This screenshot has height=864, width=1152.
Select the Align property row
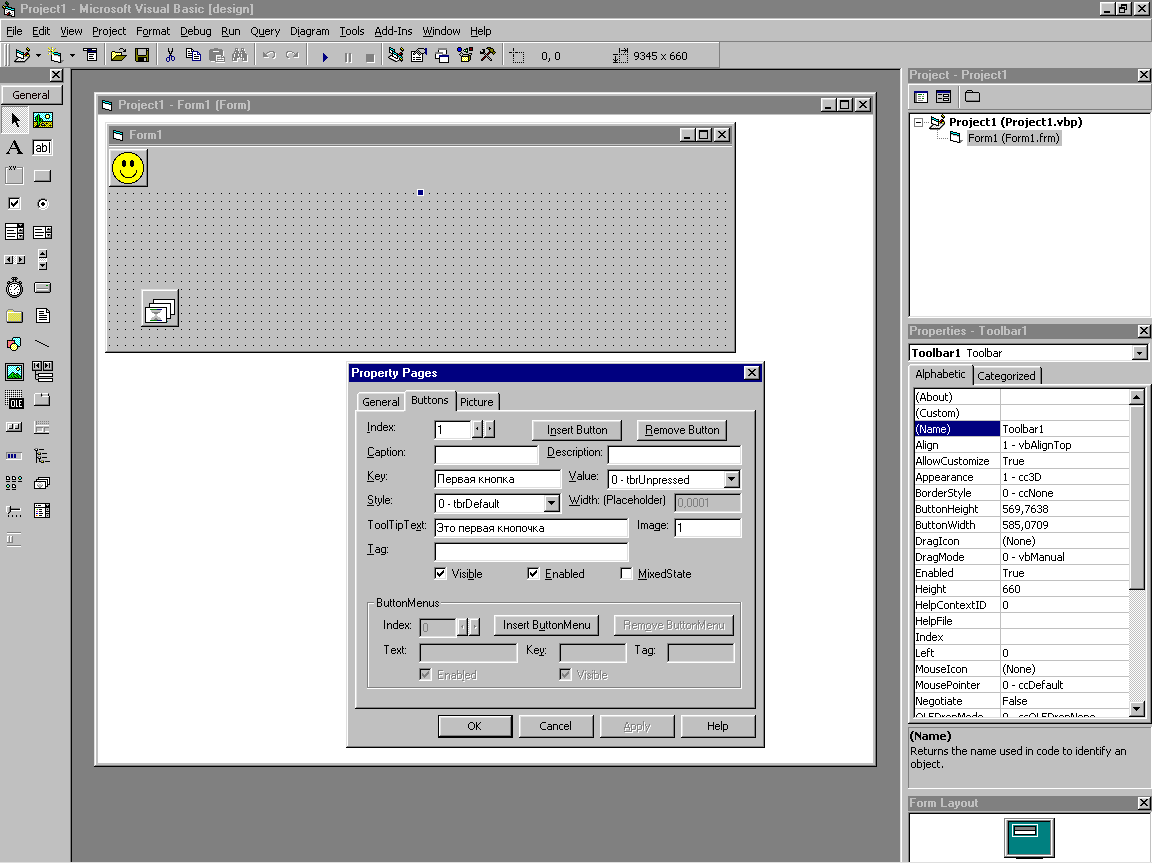point(1021,445)
